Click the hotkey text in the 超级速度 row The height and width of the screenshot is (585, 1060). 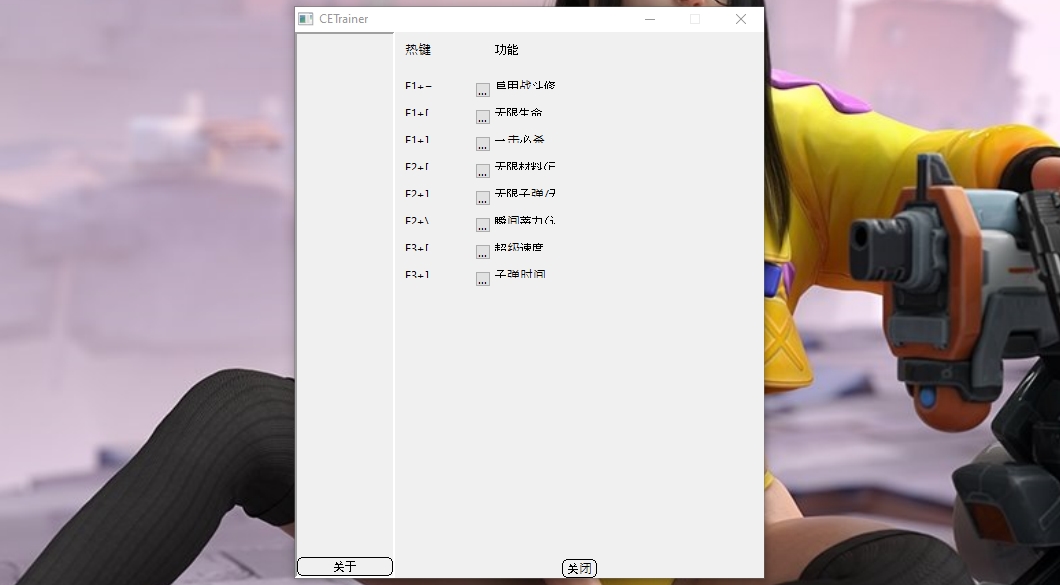point(417,248)
